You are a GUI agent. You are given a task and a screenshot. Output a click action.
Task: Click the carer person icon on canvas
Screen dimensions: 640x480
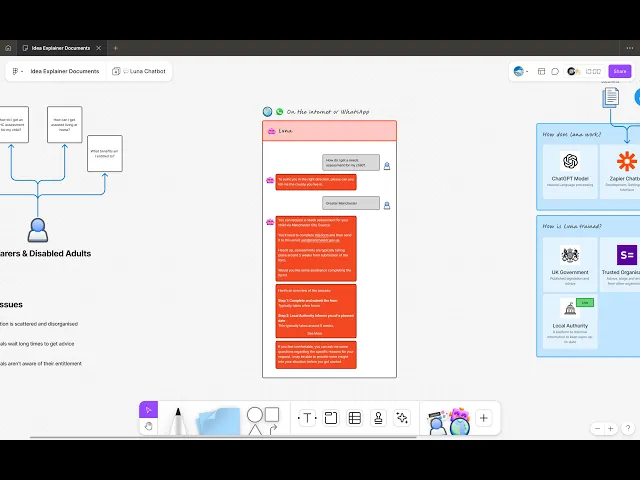click(38, 231)
